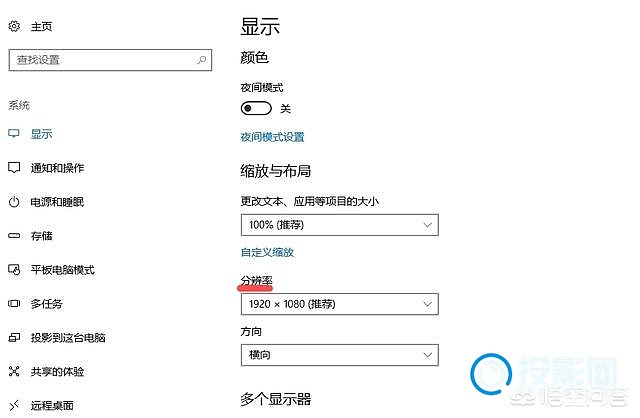
Task: Open the 1920 × 1080 resolution dropdown
Action: 340,304
